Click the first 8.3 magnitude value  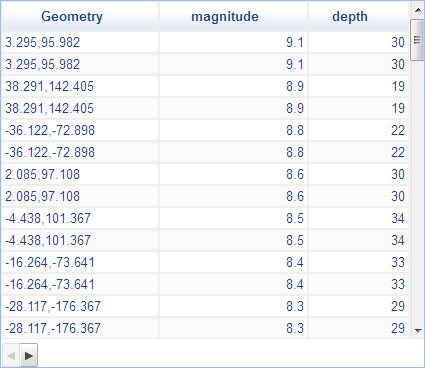(x=295, y=306)
